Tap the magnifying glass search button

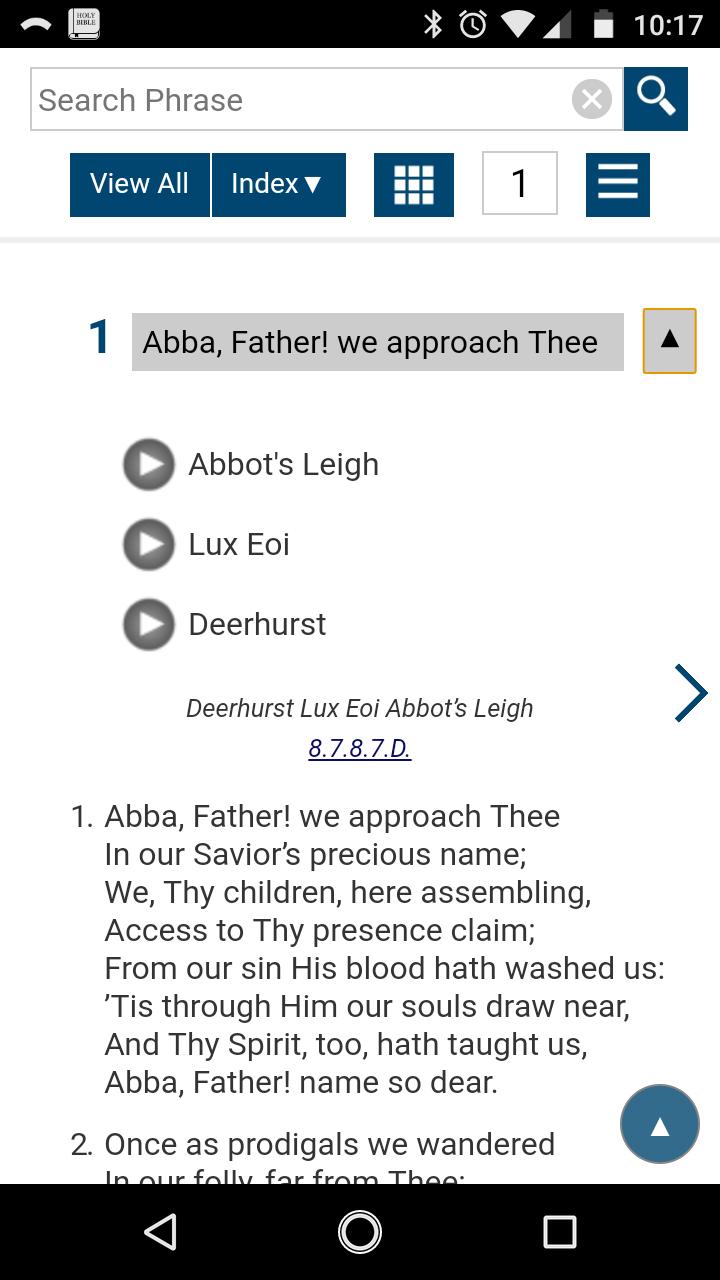click(655, 98)
